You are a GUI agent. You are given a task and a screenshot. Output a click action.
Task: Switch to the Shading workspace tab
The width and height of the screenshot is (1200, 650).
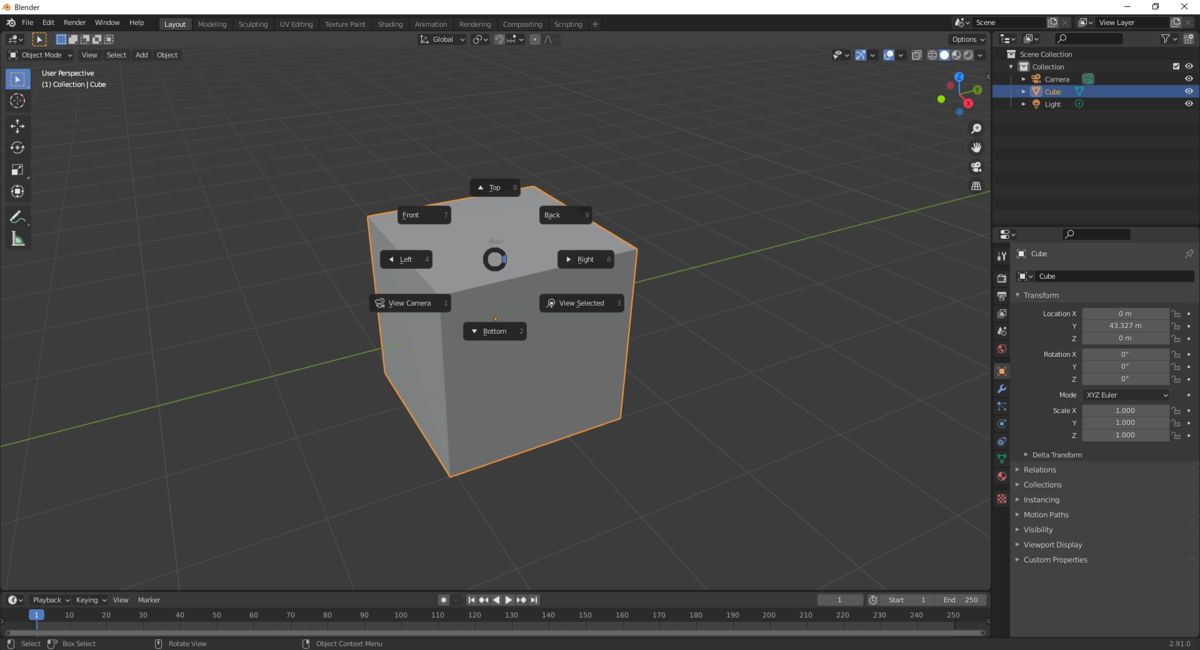(390, 24)
